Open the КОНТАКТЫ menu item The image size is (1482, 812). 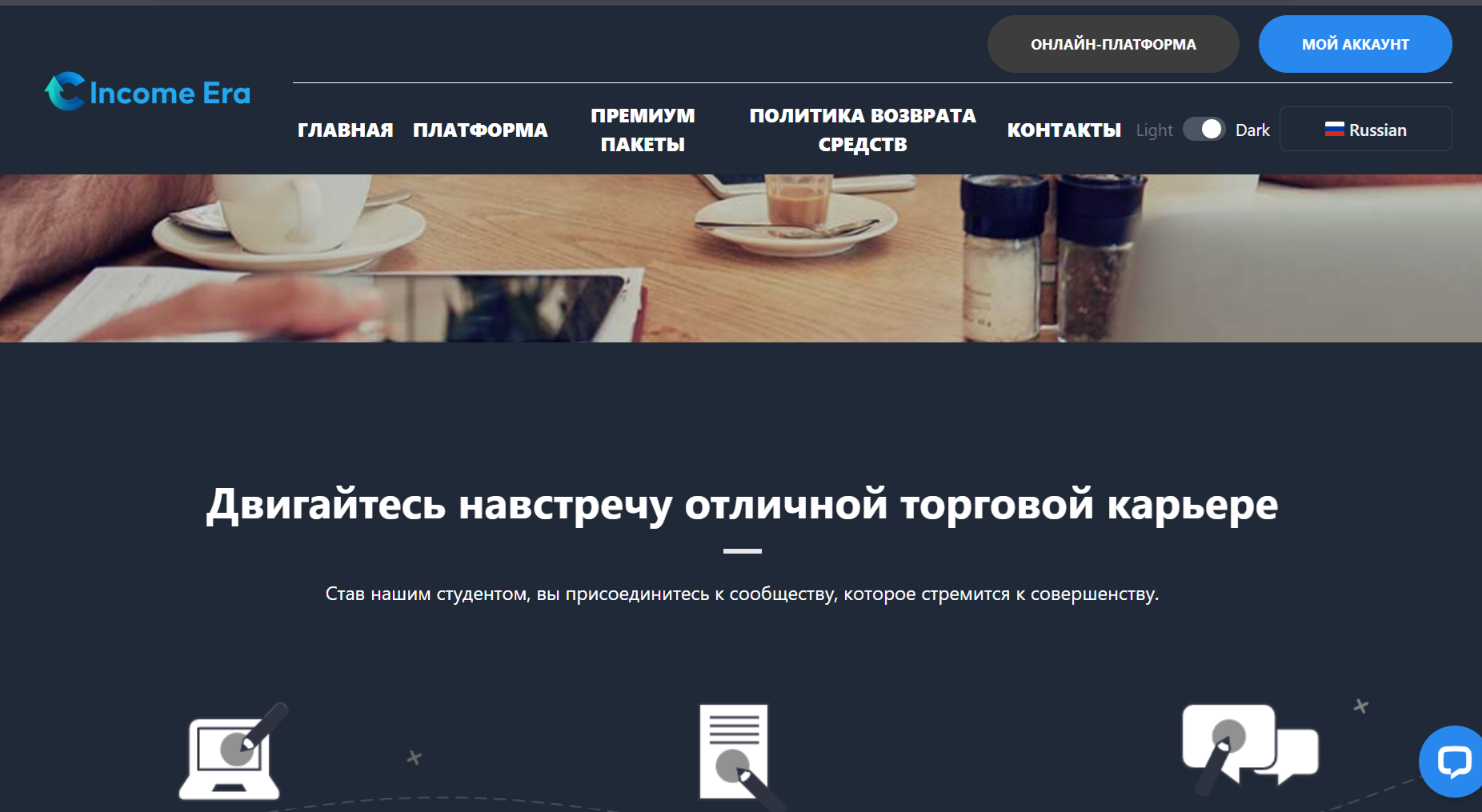(1063, 130)
